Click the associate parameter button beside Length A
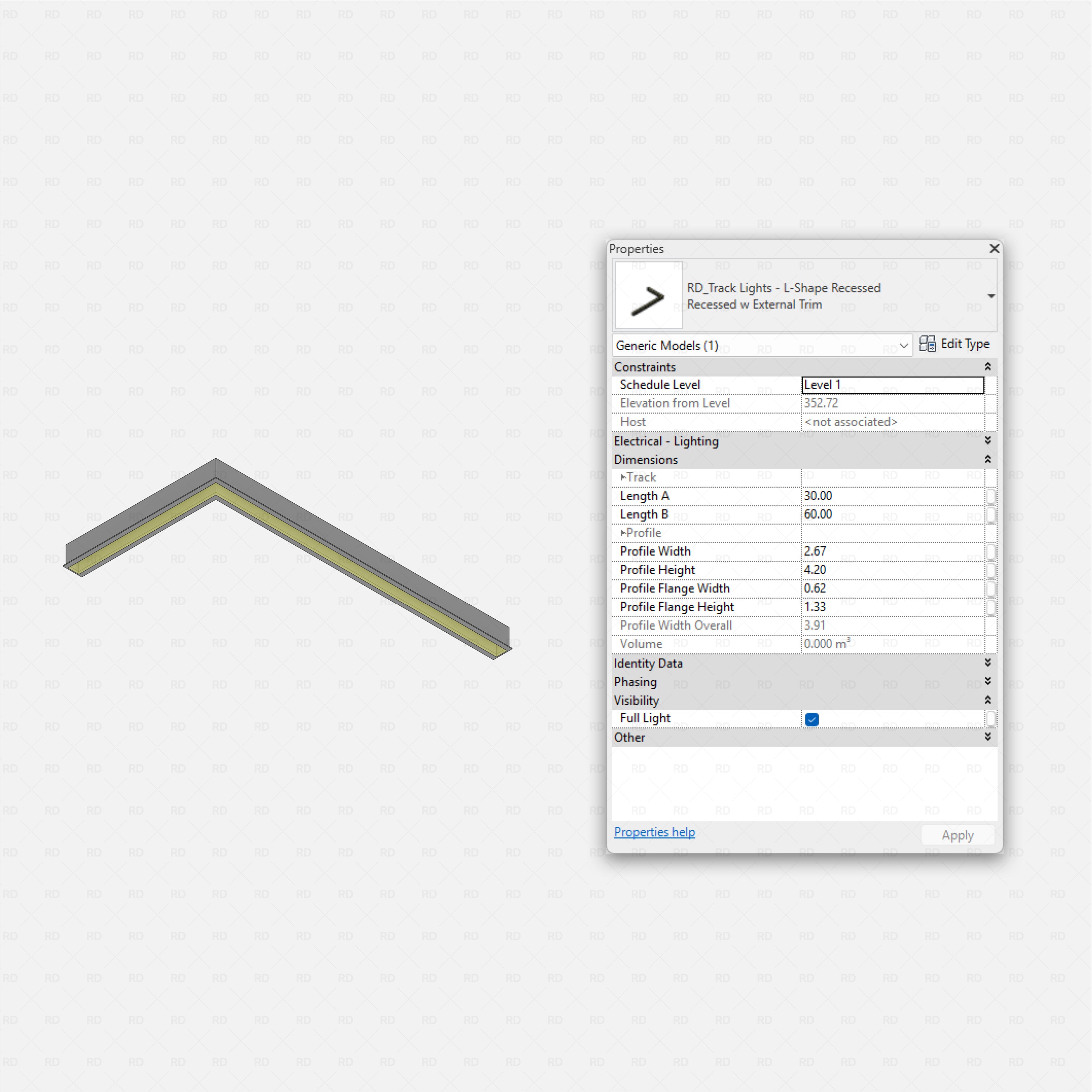 pos(992,496)
